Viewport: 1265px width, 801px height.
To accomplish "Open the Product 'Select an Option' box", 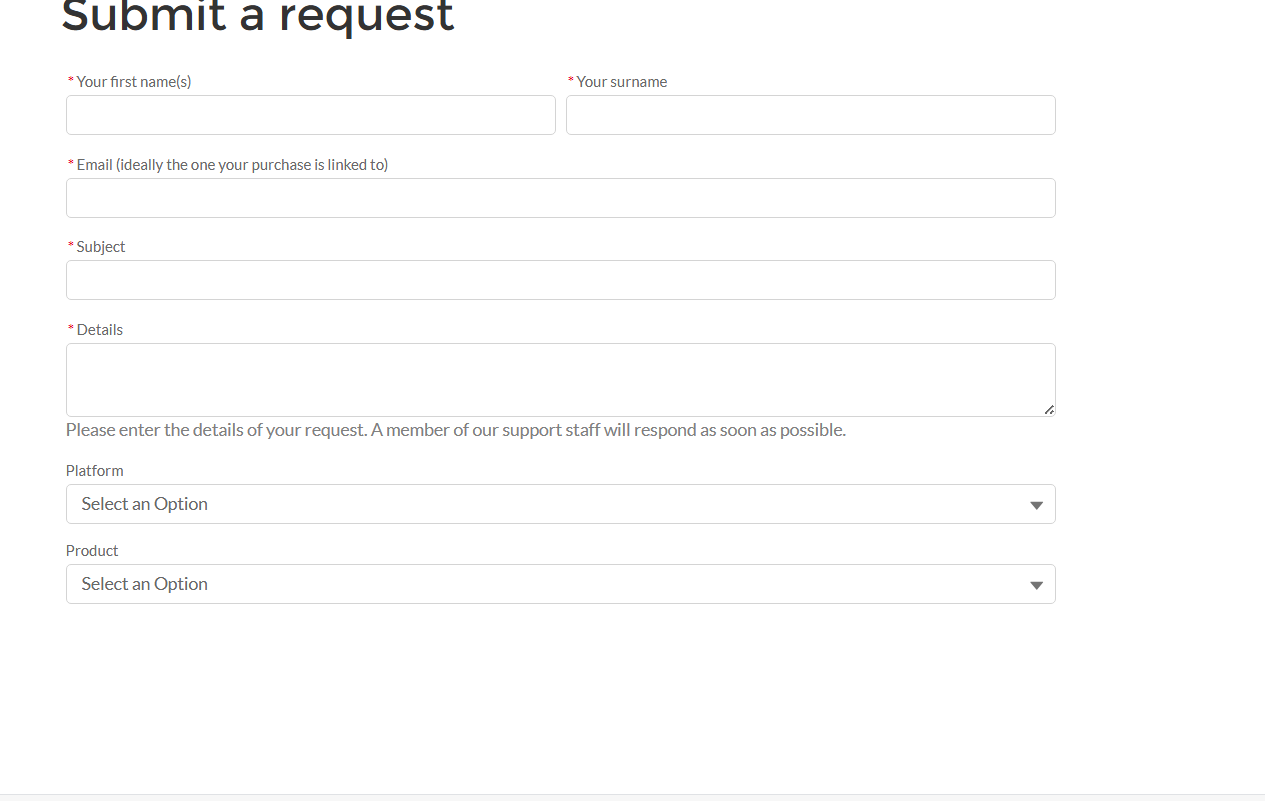I will (540, 584).
